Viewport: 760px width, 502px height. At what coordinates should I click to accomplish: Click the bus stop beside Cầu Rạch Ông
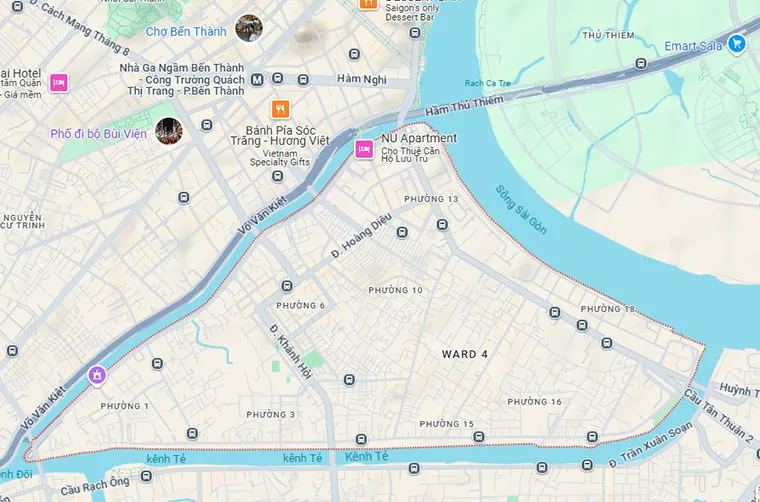pyautogui.click(x=146, y=476)
